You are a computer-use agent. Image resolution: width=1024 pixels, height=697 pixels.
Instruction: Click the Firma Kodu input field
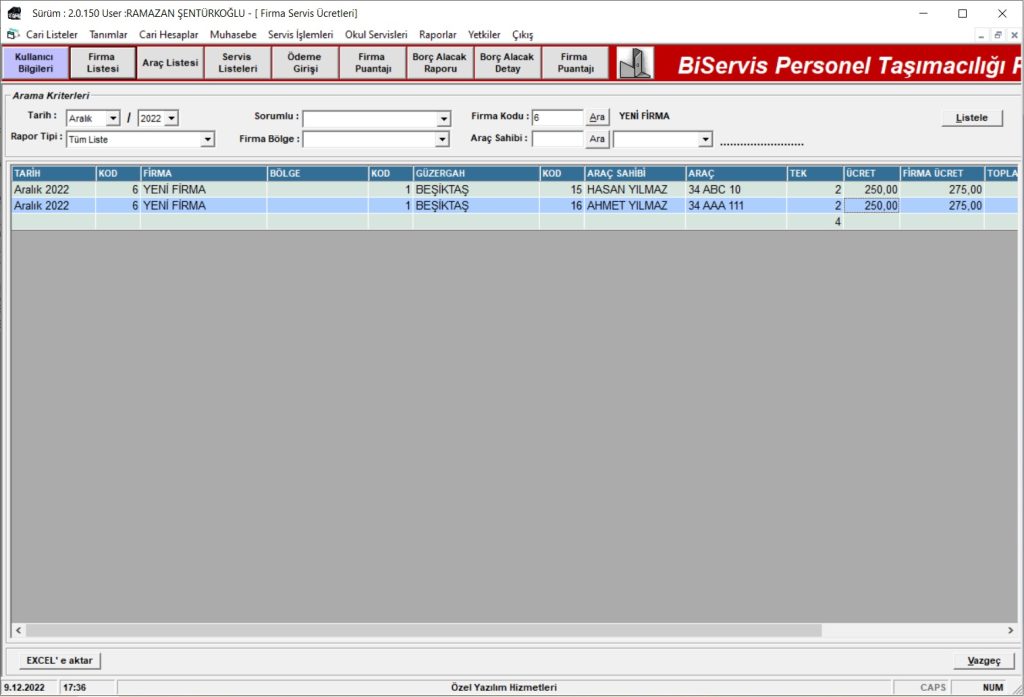click(x=556, y=118)
